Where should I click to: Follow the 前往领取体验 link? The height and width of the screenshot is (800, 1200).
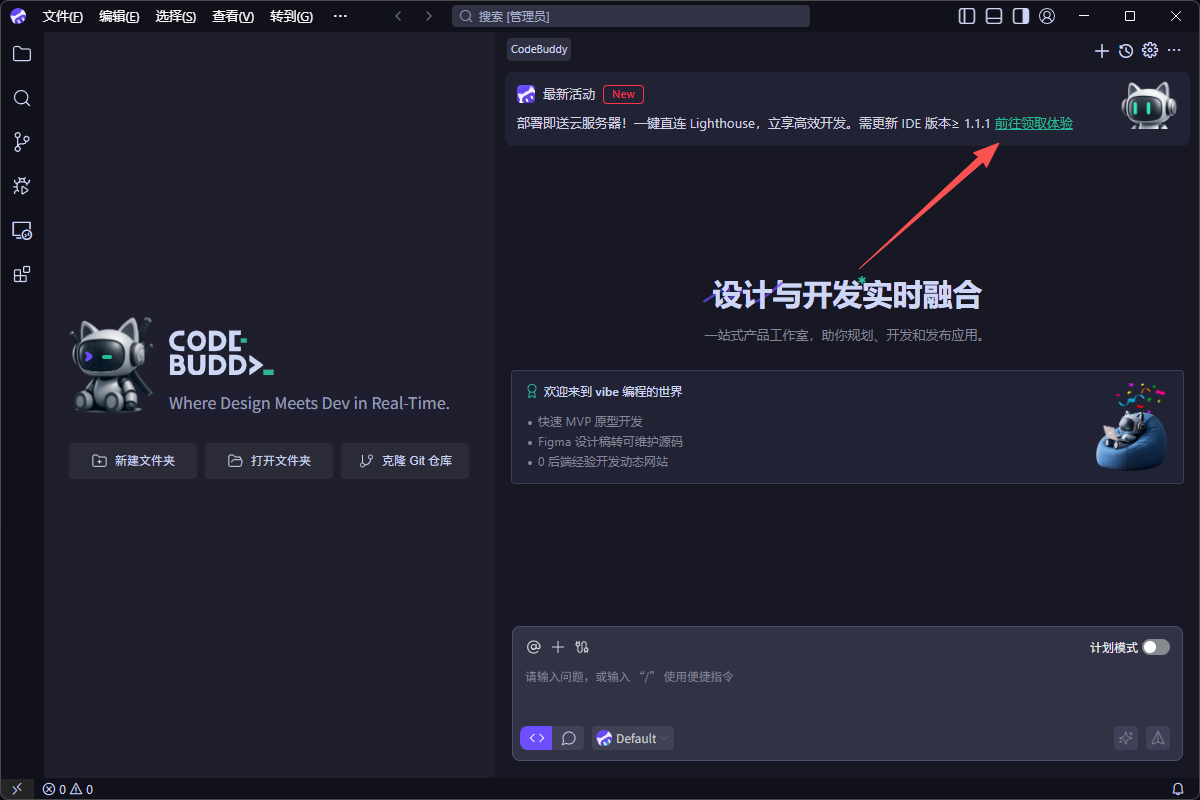tap(1033, 123)
